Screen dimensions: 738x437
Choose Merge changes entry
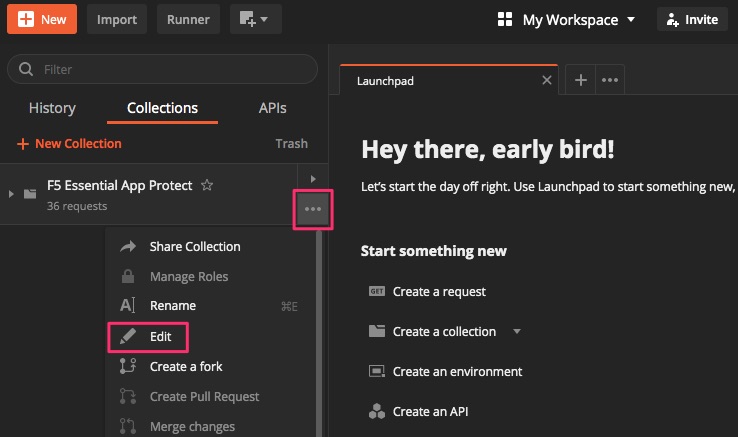[x=192, y=427]
